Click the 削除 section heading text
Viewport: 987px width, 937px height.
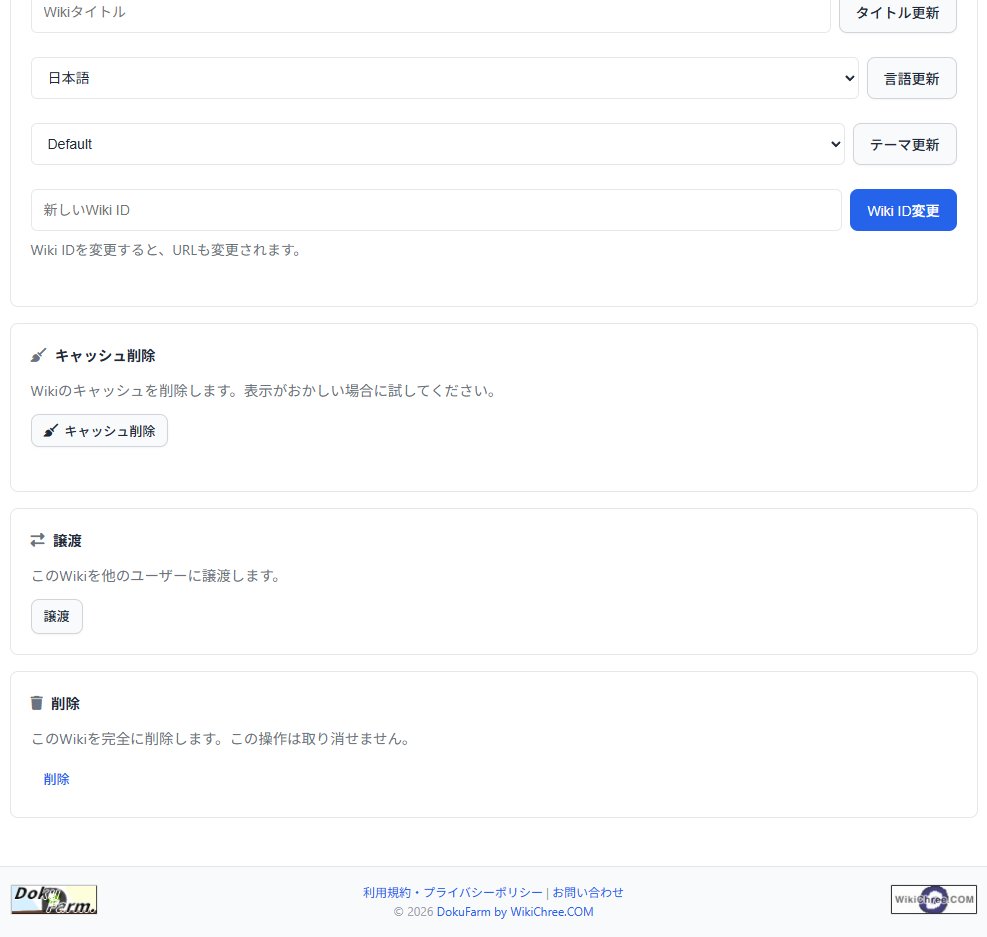click(x=65, y=704)
